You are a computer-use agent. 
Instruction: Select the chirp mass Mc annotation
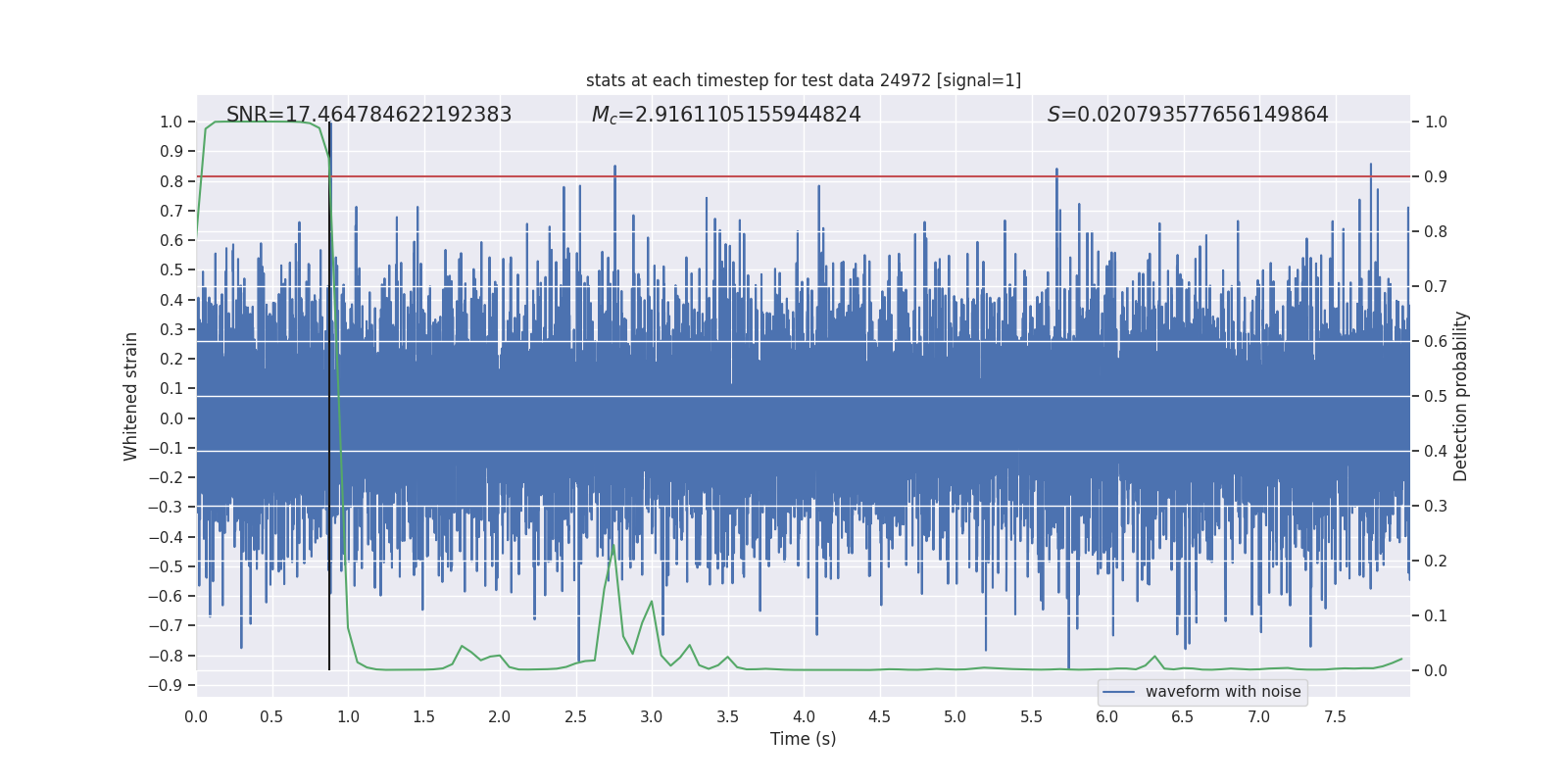(x=725, y=115)
